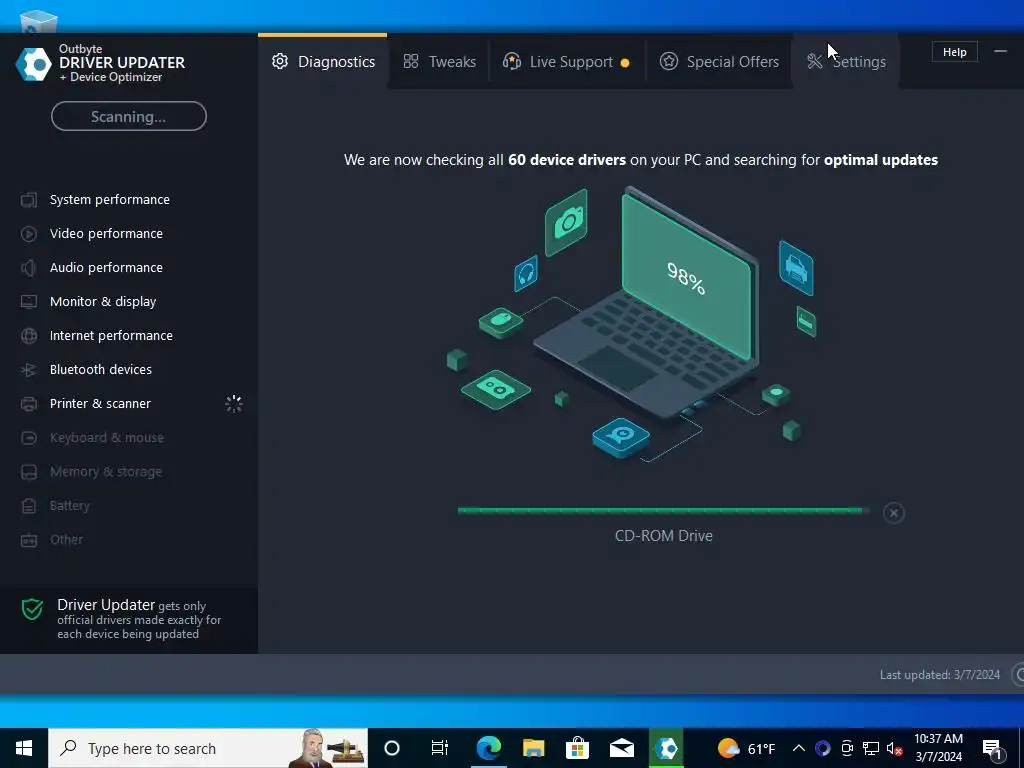Screen dimensions: 1024x768
Task: Click the Memory & storage drive icon
Action: coord(29,472)
